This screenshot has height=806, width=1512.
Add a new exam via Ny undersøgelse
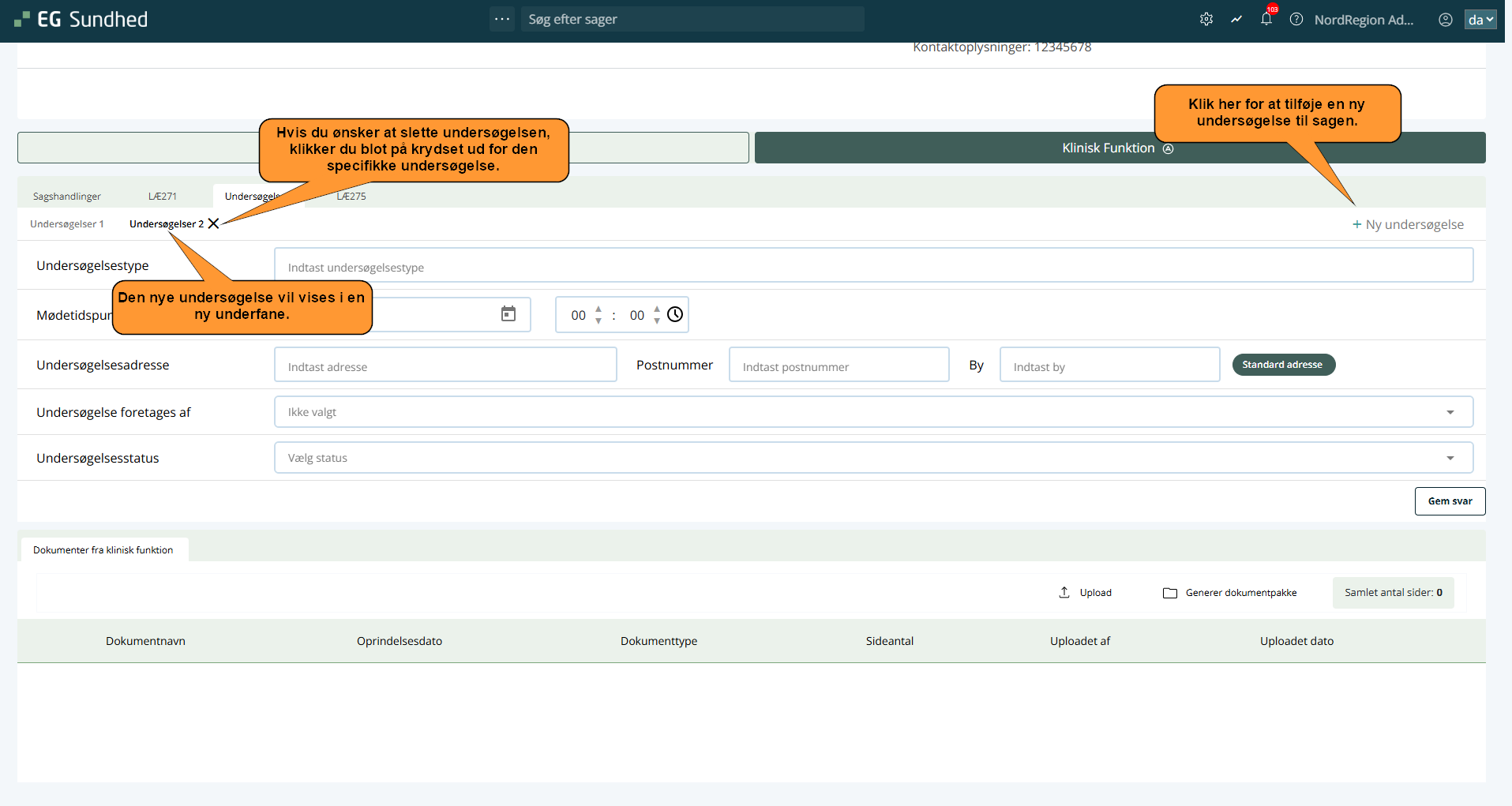pos(1408,225)
